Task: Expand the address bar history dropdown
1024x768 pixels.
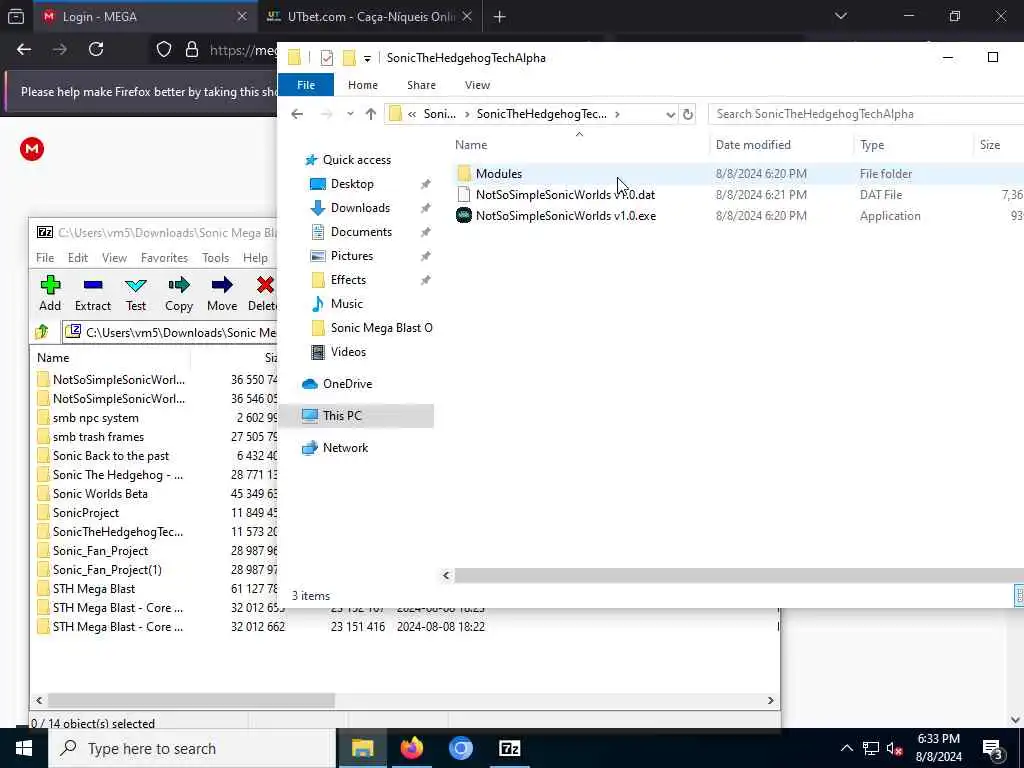Action: pyautogui.click(x=670, y=114)
